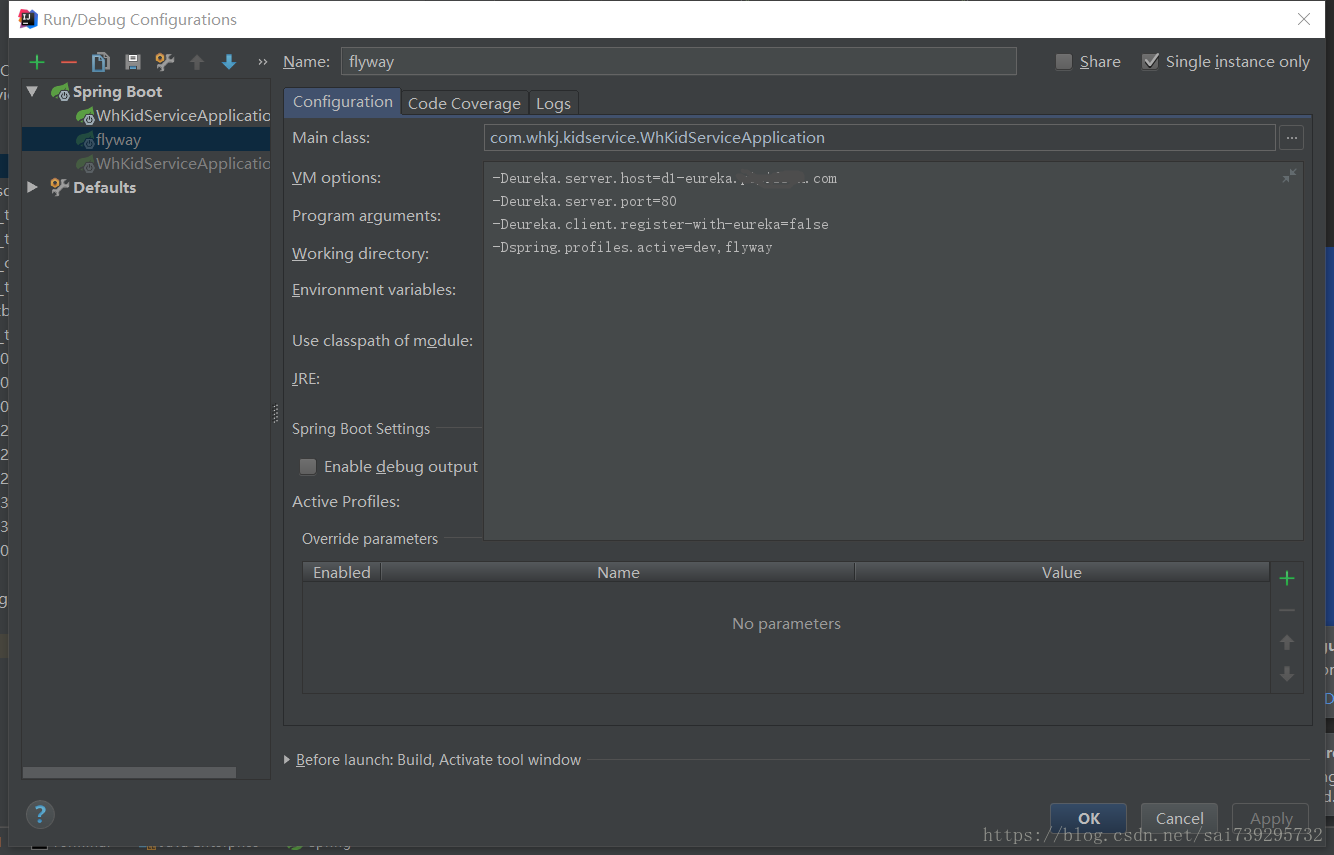
Task: Move the configuration down with the blue arrow
Action: [x=229, y=62]
